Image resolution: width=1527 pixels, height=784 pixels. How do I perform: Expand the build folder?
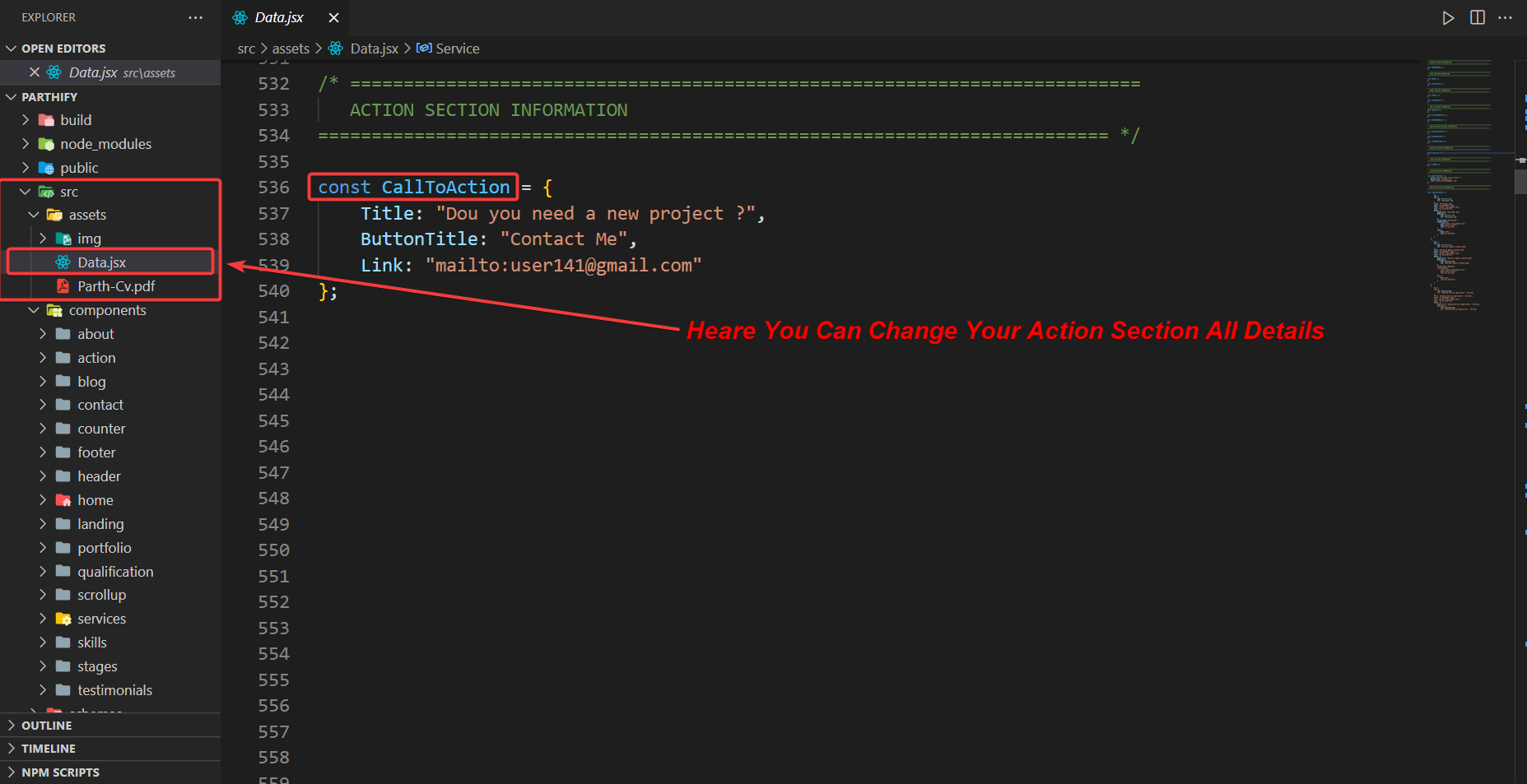tap(26, 120)
